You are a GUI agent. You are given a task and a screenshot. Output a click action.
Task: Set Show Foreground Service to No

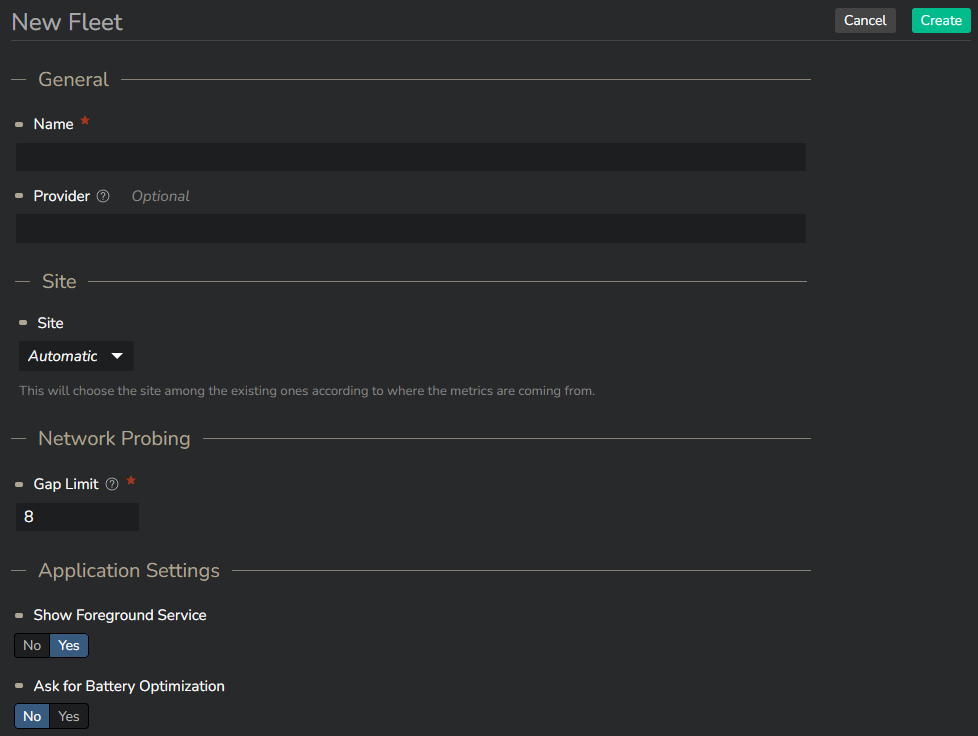pyautogui.click(x=32, y=646)
